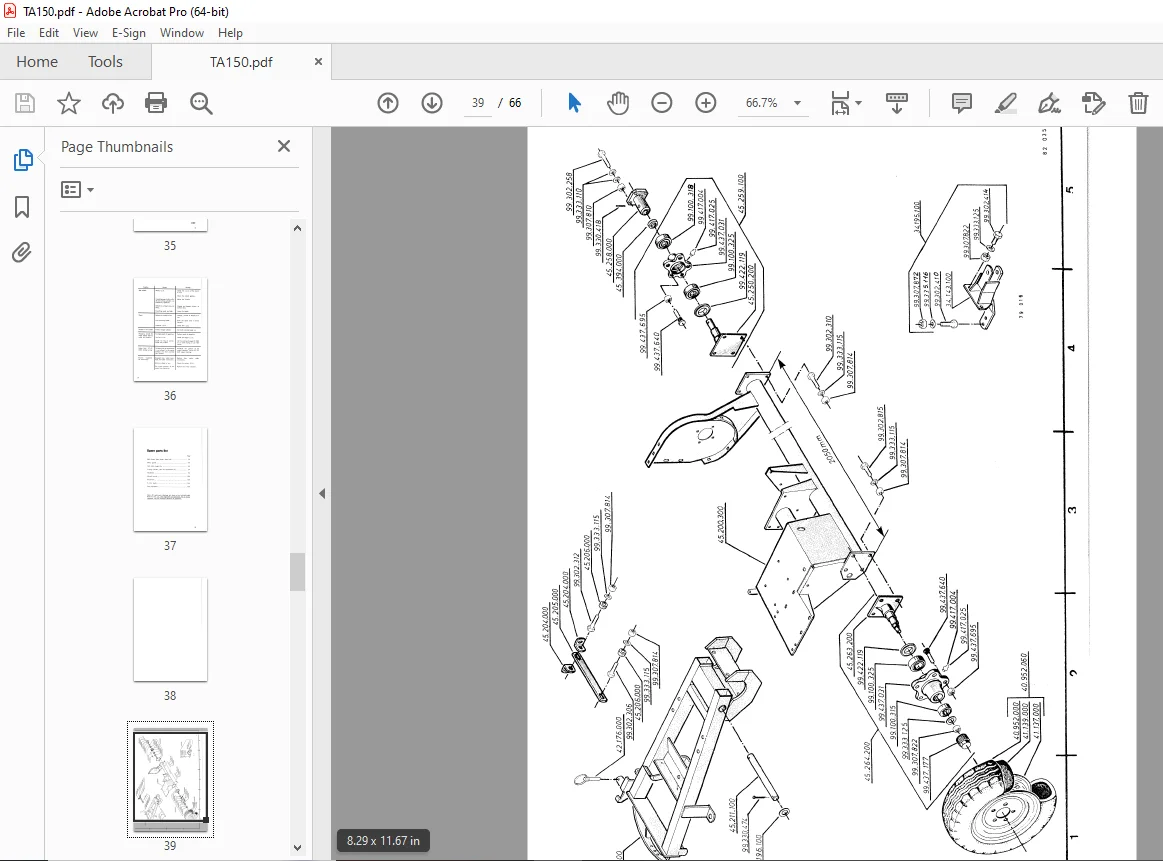Zoom in with the plus button
Screen dimensions: 1163x861
(705, 103)
